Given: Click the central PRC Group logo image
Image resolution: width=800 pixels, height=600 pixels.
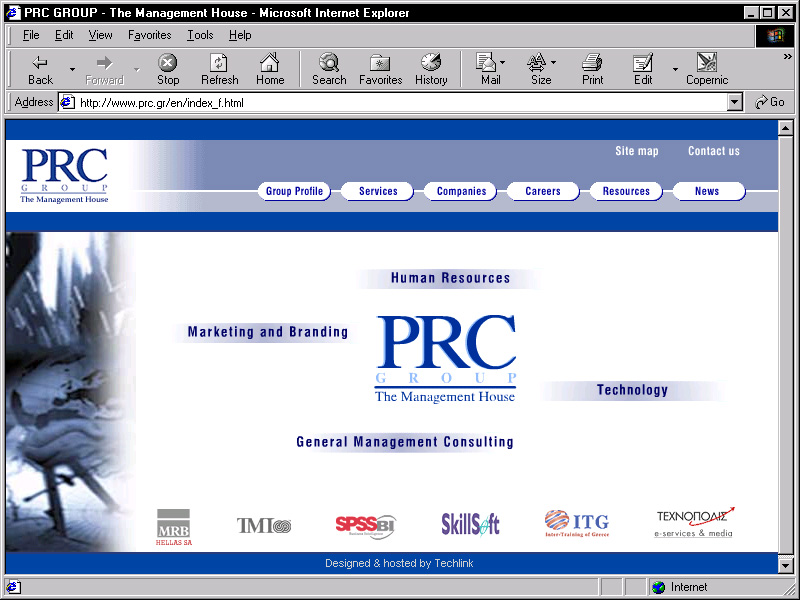Looking at the screenshot, I should [446, 359].
